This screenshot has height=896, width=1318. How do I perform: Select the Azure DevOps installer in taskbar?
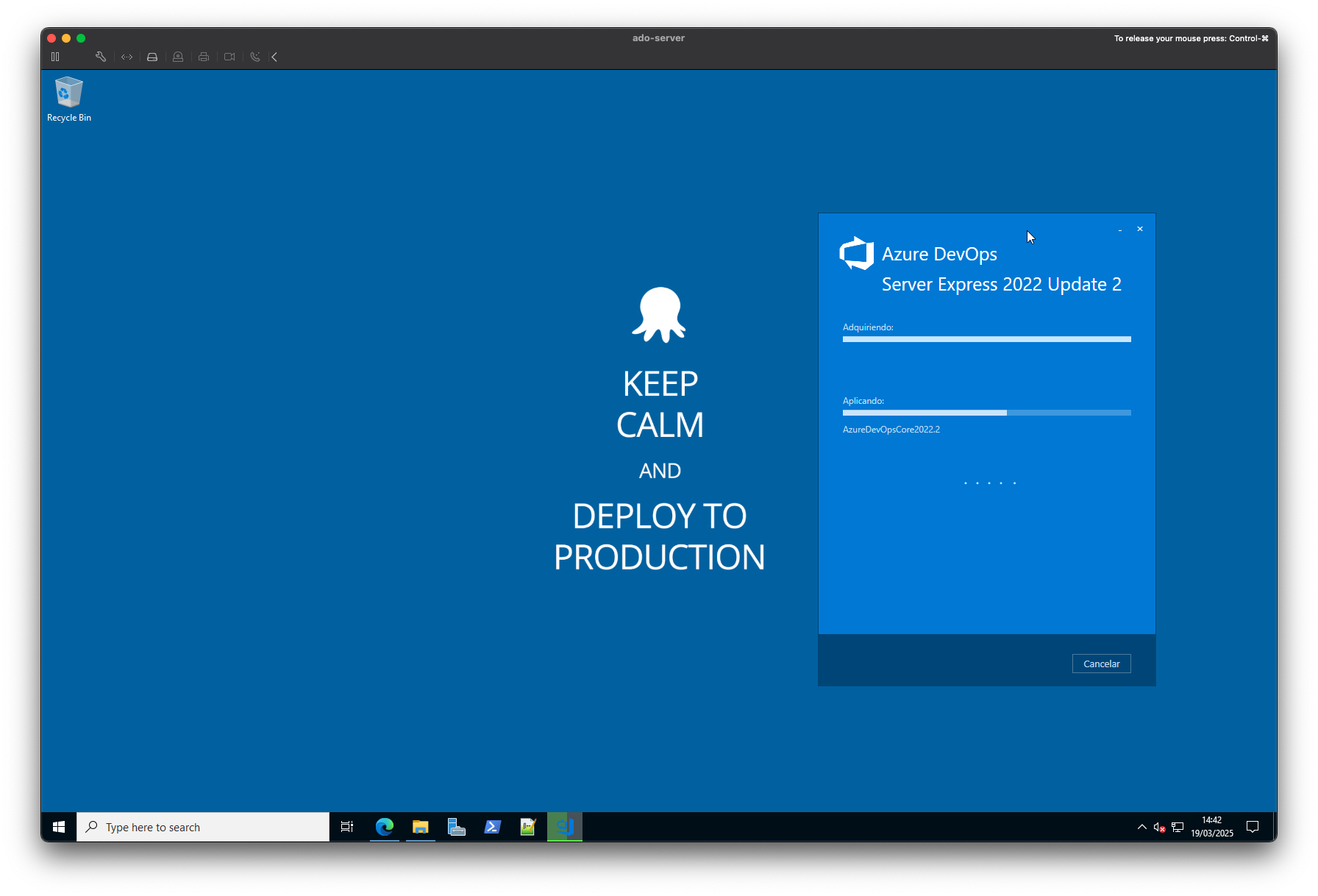(x=564, y=826)
